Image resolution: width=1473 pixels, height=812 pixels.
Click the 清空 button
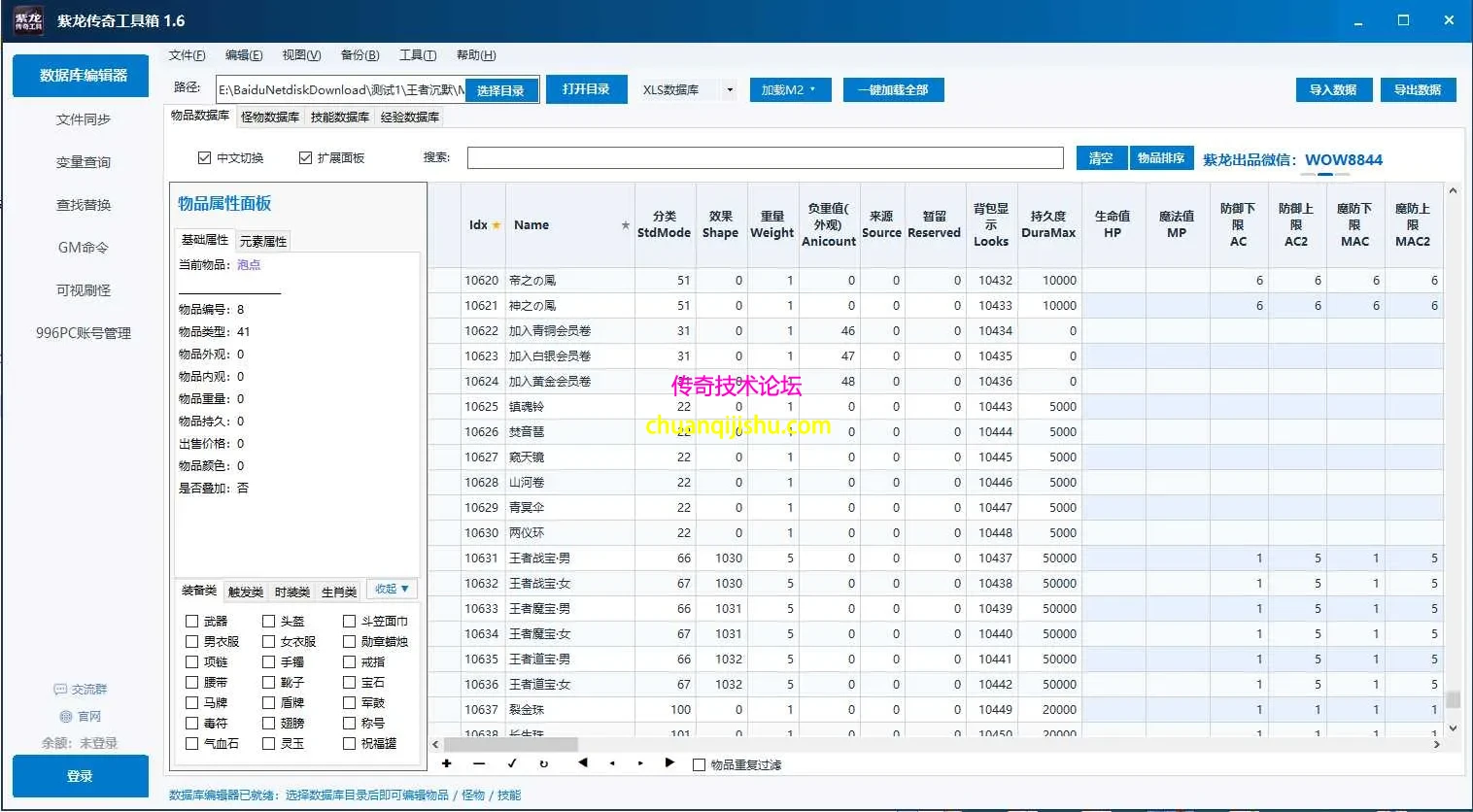[x=1101, y=158]
